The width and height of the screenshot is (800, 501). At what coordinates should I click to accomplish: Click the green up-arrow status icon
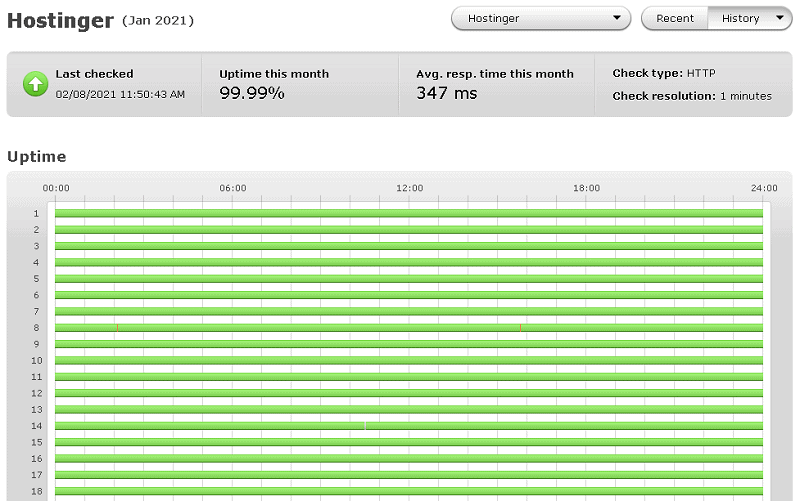pos(35,84)
